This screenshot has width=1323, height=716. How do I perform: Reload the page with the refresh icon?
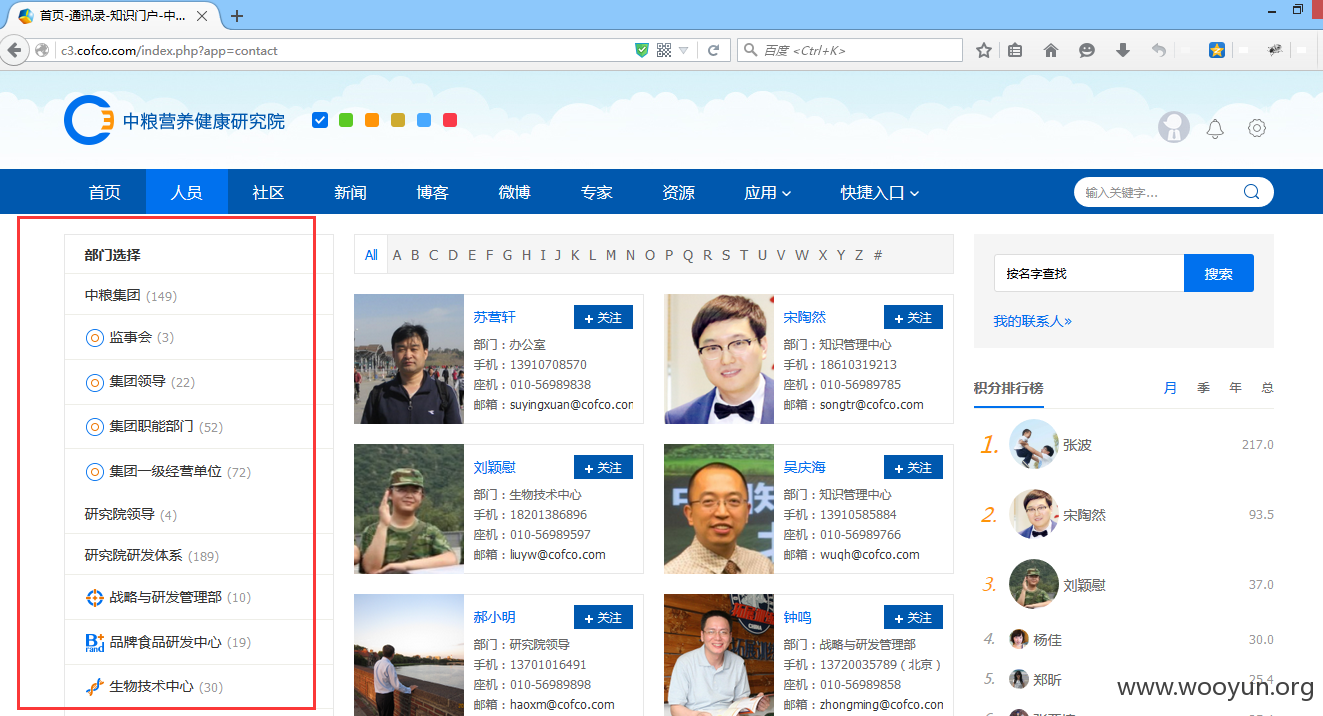tap(713, 50)
